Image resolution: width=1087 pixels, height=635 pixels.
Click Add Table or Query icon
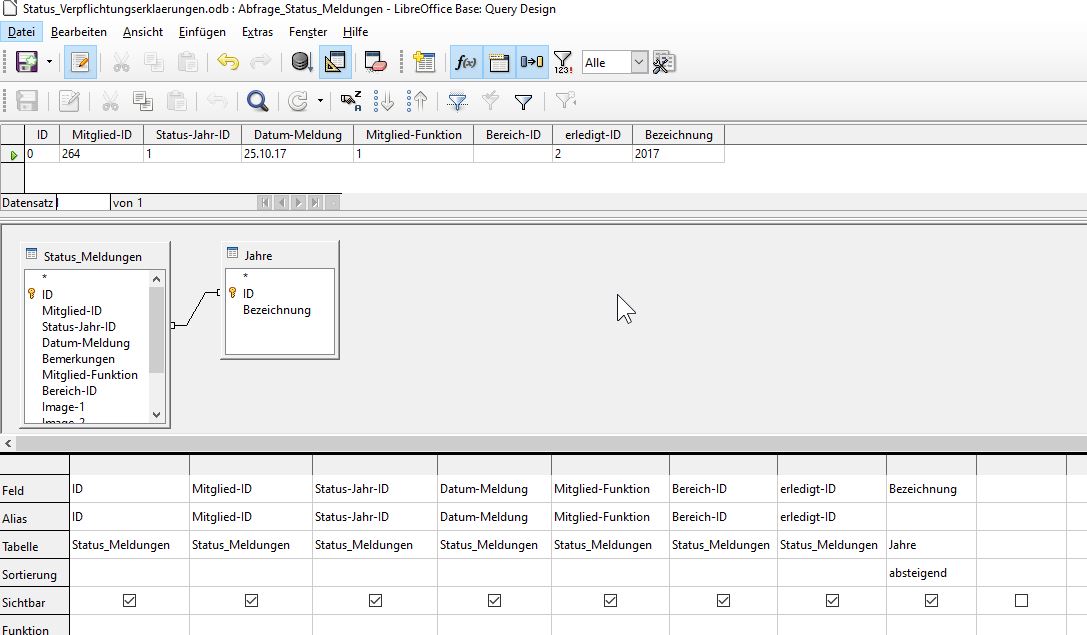click(x=424, y=62)
